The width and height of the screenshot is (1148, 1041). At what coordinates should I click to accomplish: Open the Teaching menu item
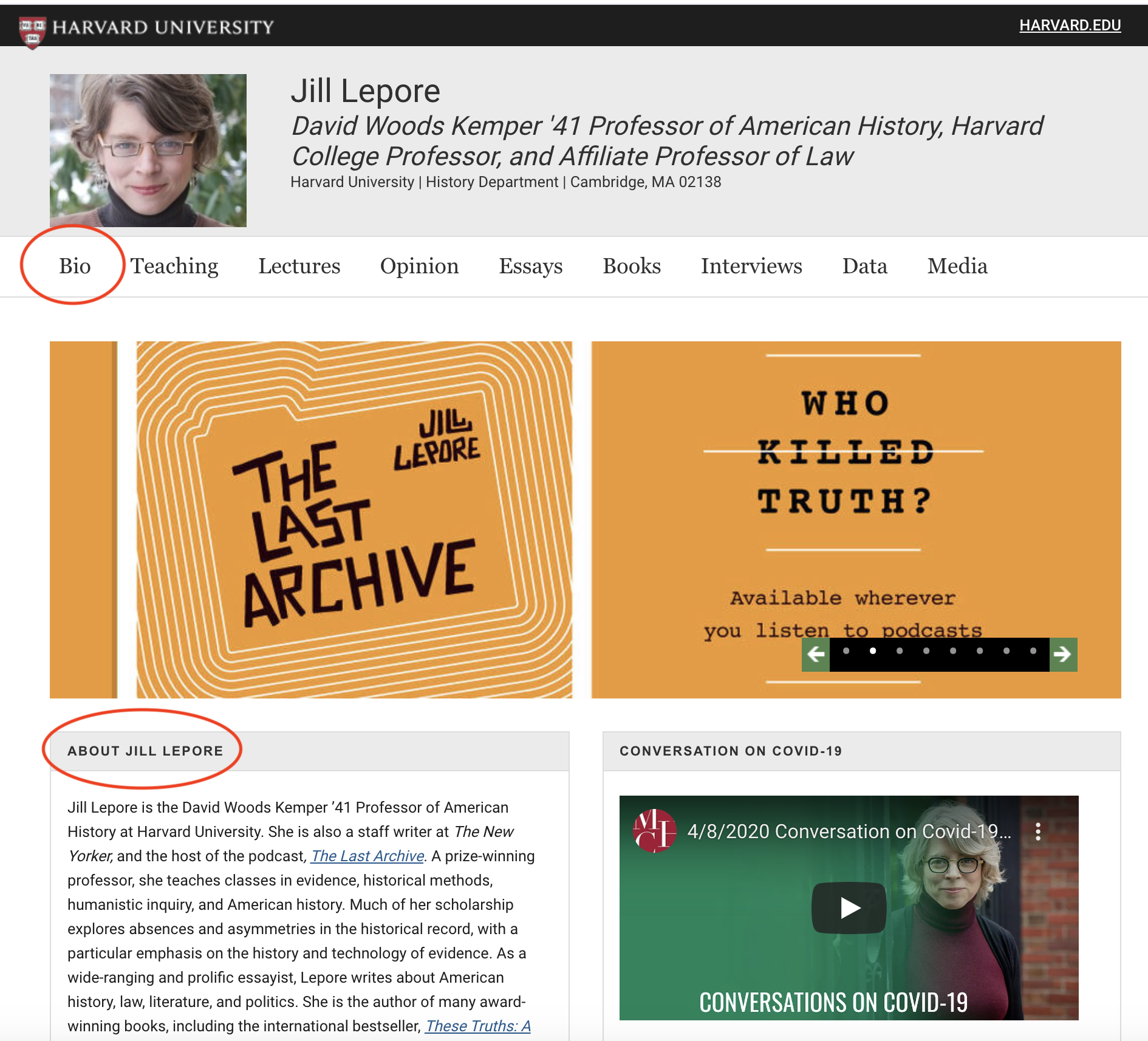(174, 266)
